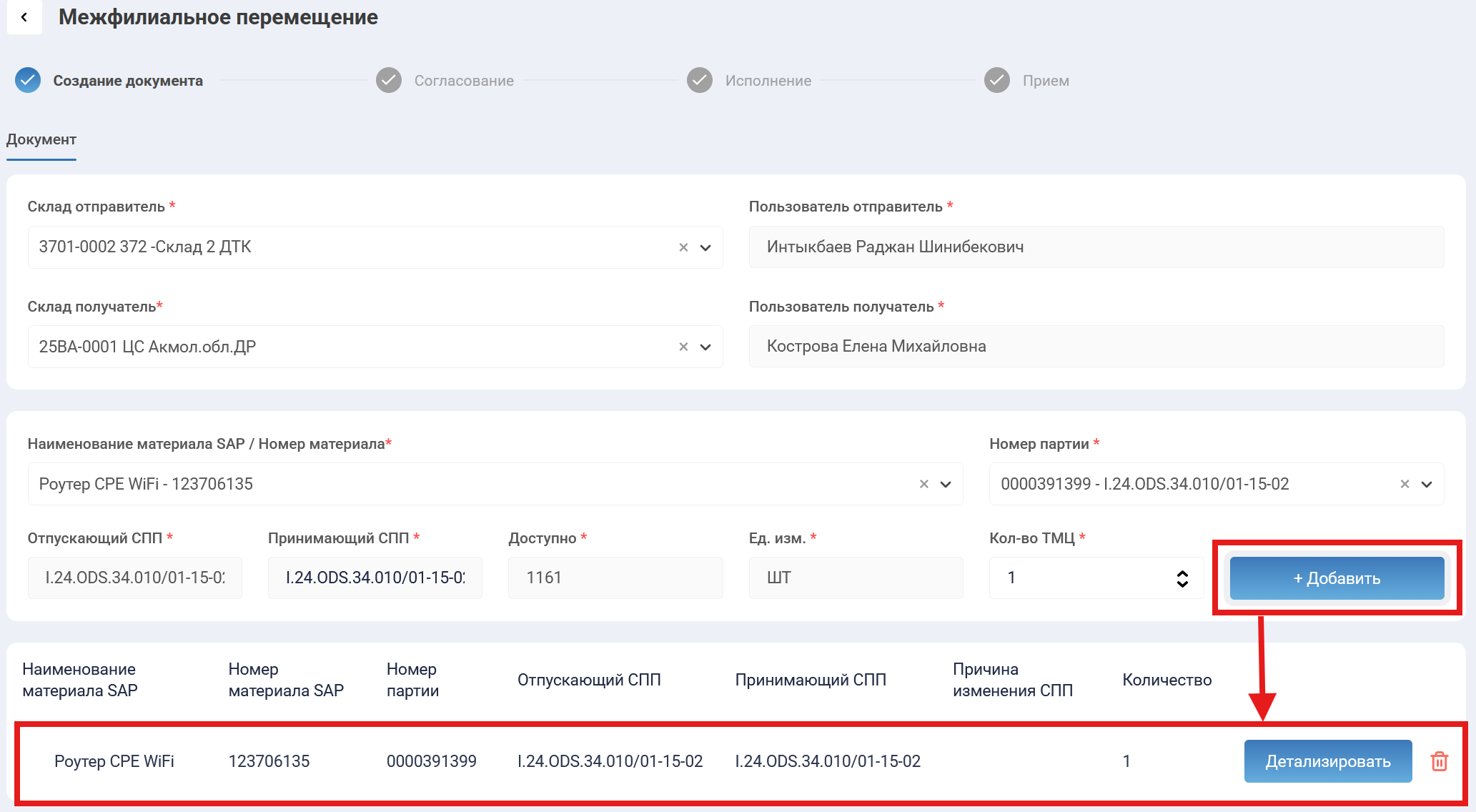Click the 'Принимающий СПП' input field
Image resolution: width=1476 pixels, height=812 pixels.
coord(375,578)
